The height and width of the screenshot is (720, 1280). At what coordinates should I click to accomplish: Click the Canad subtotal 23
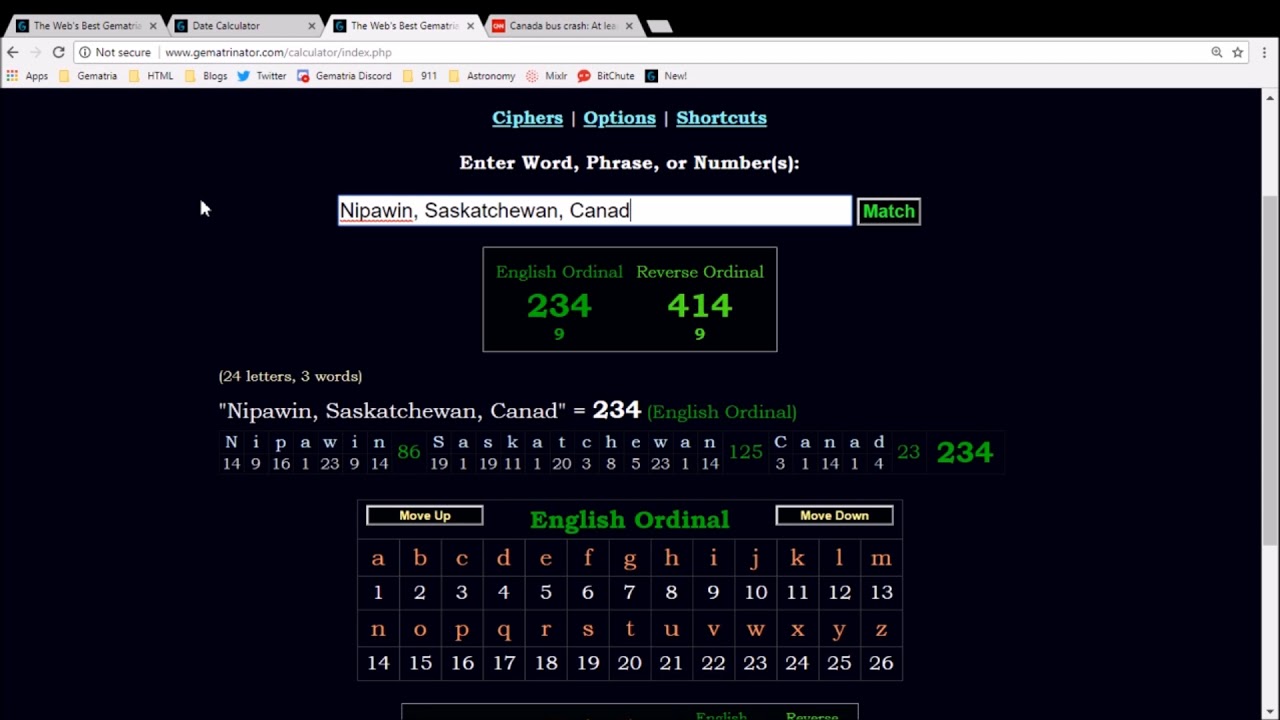click(x=908, y=452)
